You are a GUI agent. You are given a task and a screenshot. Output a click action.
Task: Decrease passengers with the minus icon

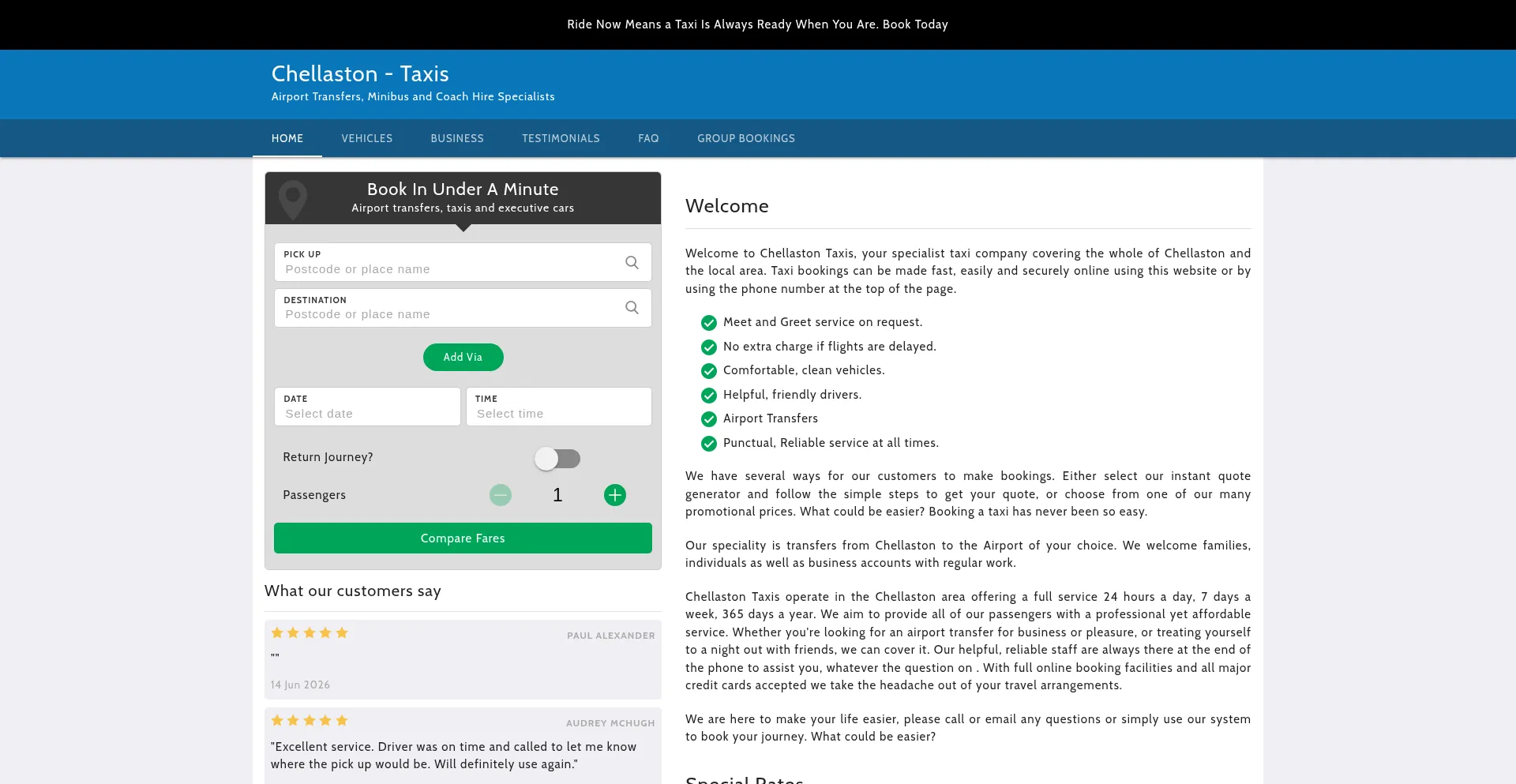501,495
